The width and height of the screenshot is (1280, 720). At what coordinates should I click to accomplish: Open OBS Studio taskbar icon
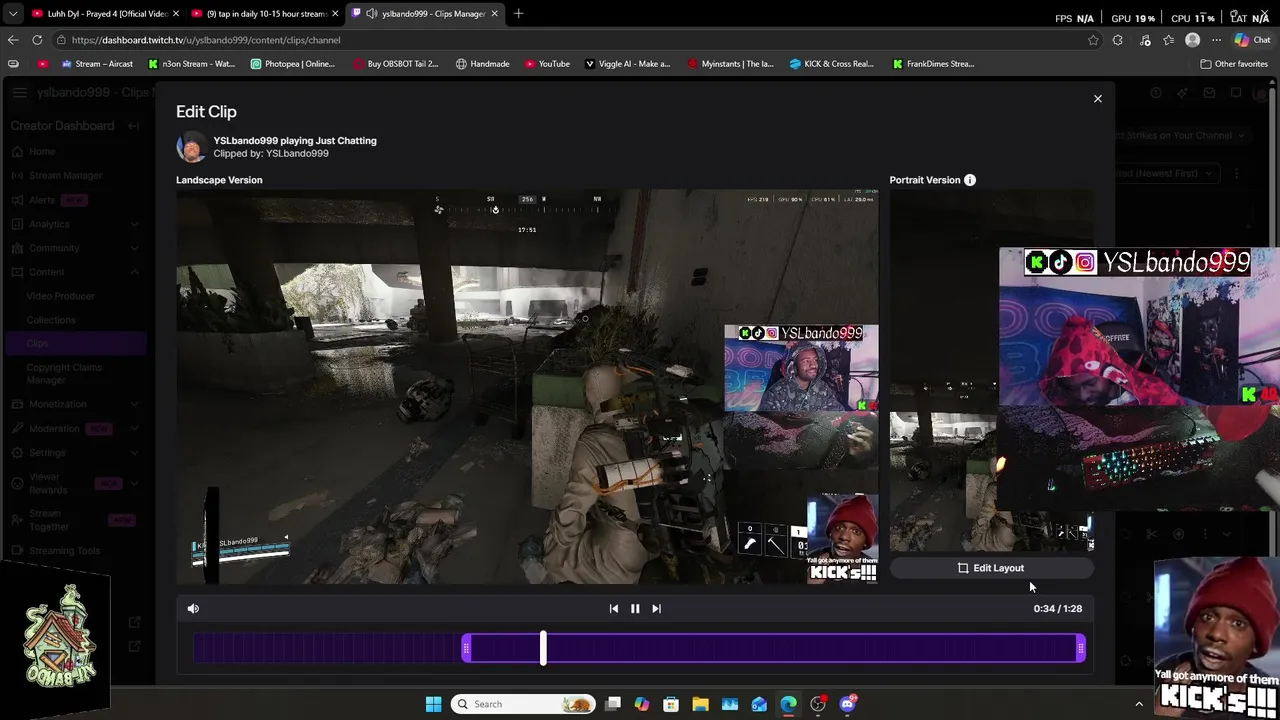[x=818, y=704]
